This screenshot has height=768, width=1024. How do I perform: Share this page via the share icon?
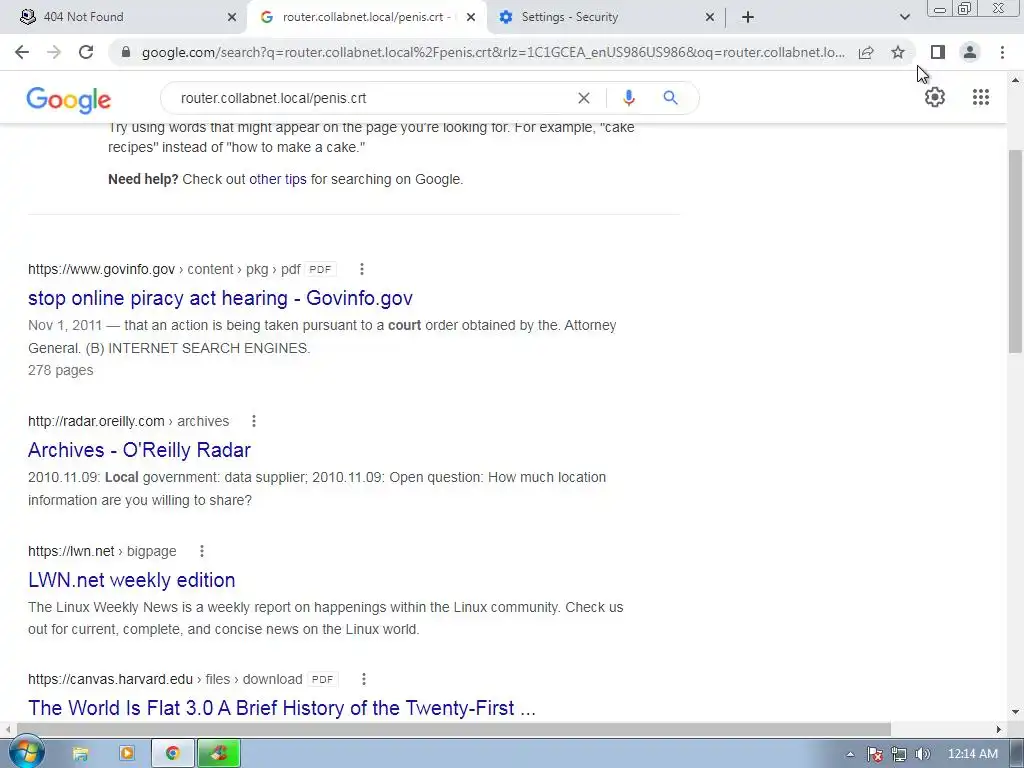point(866,52)
